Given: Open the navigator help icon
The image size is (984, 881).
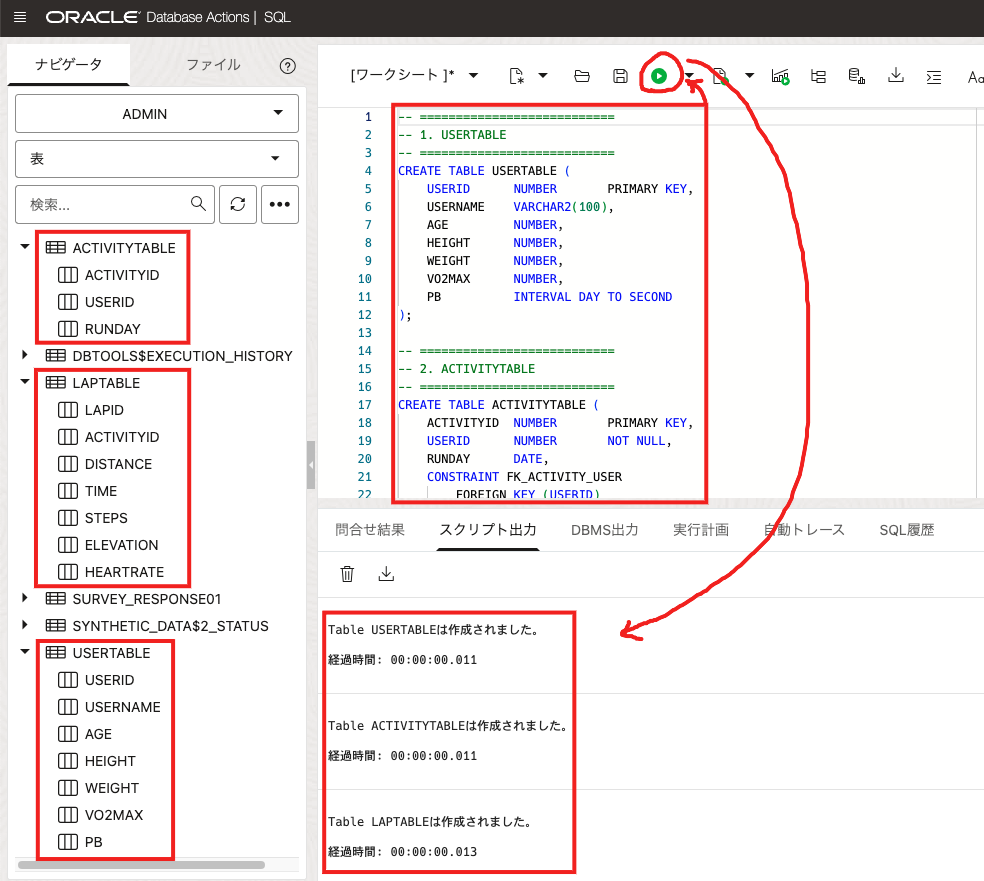Looking at the screenshot, I should coord(287,66).
